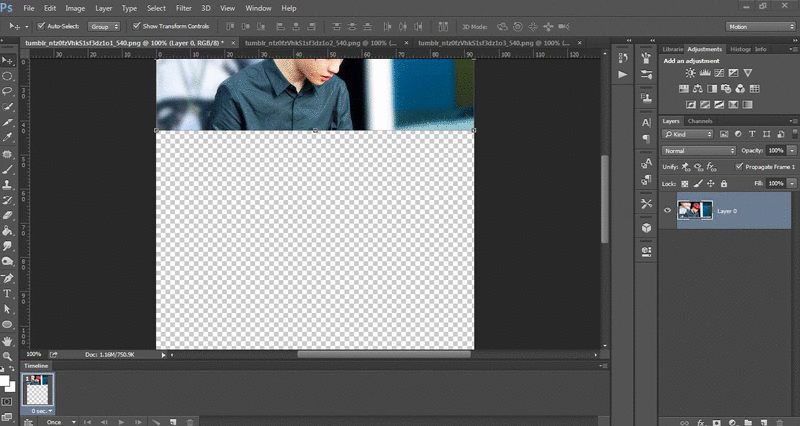Open the Layer menu

[x=104, y=8]
